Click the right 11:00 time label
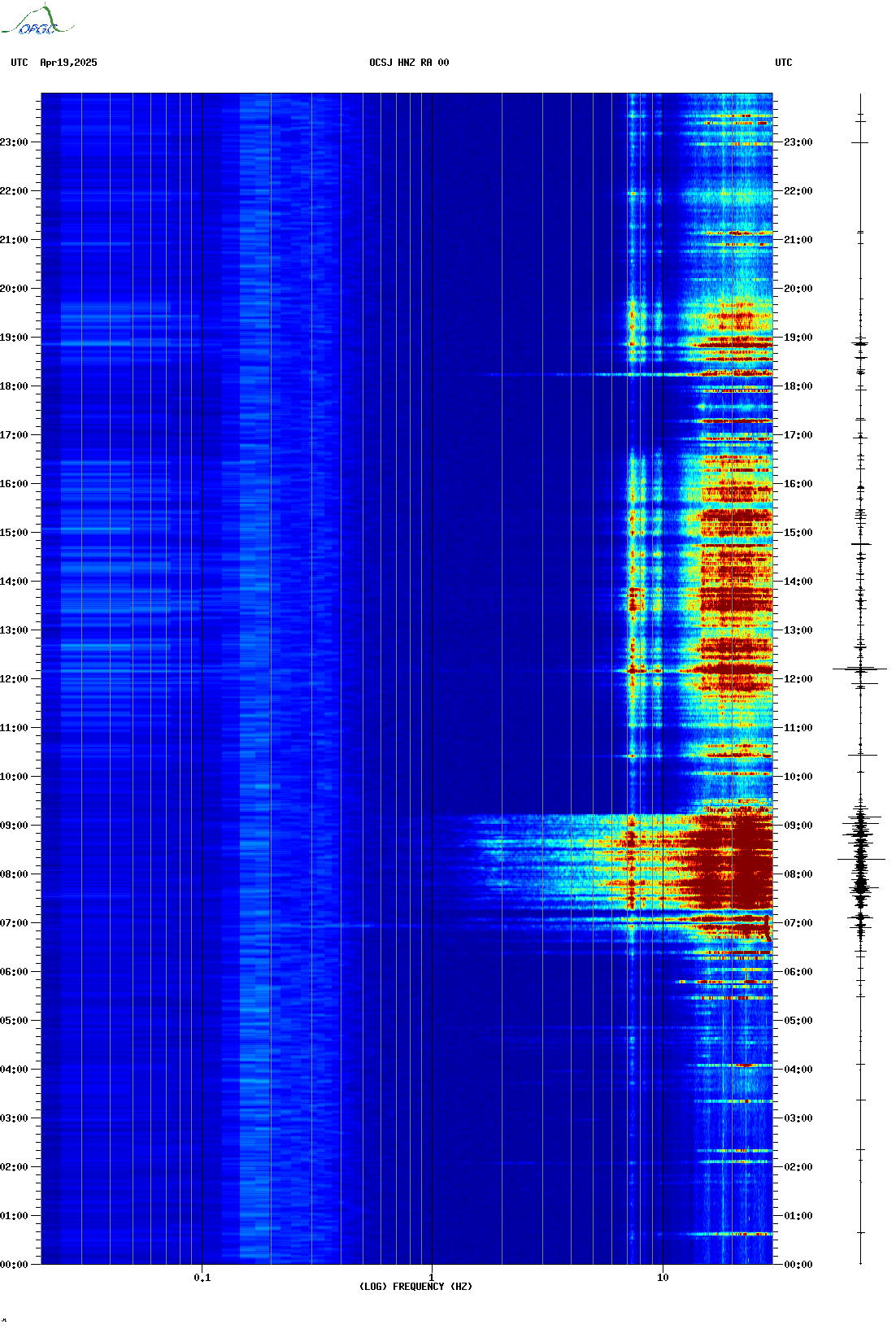The height and width of the screenshot is (1329, 896). pyautogui.click(x=798, y=728)
